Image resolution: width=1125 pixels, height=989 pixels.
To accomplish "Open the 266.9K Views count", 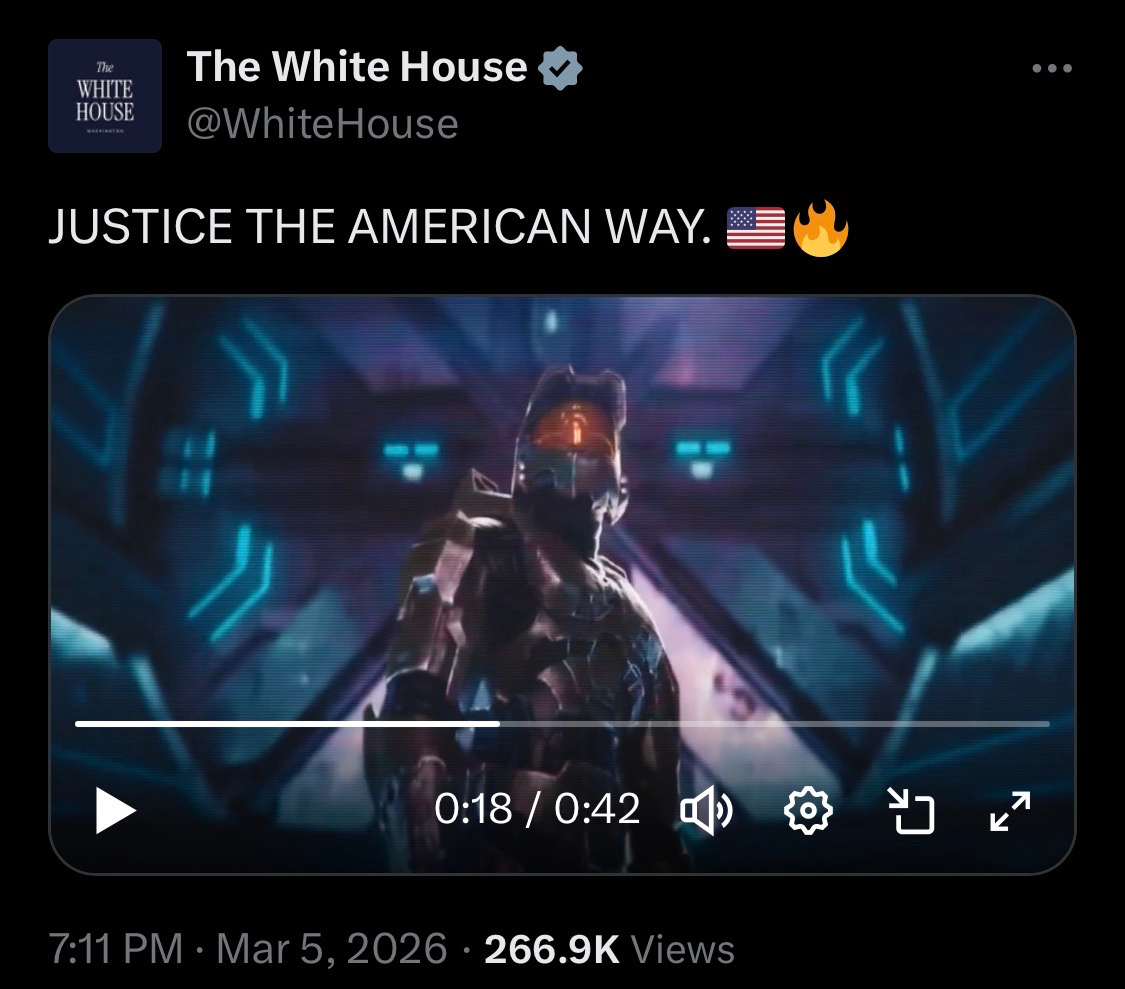I will click(609, 949).
